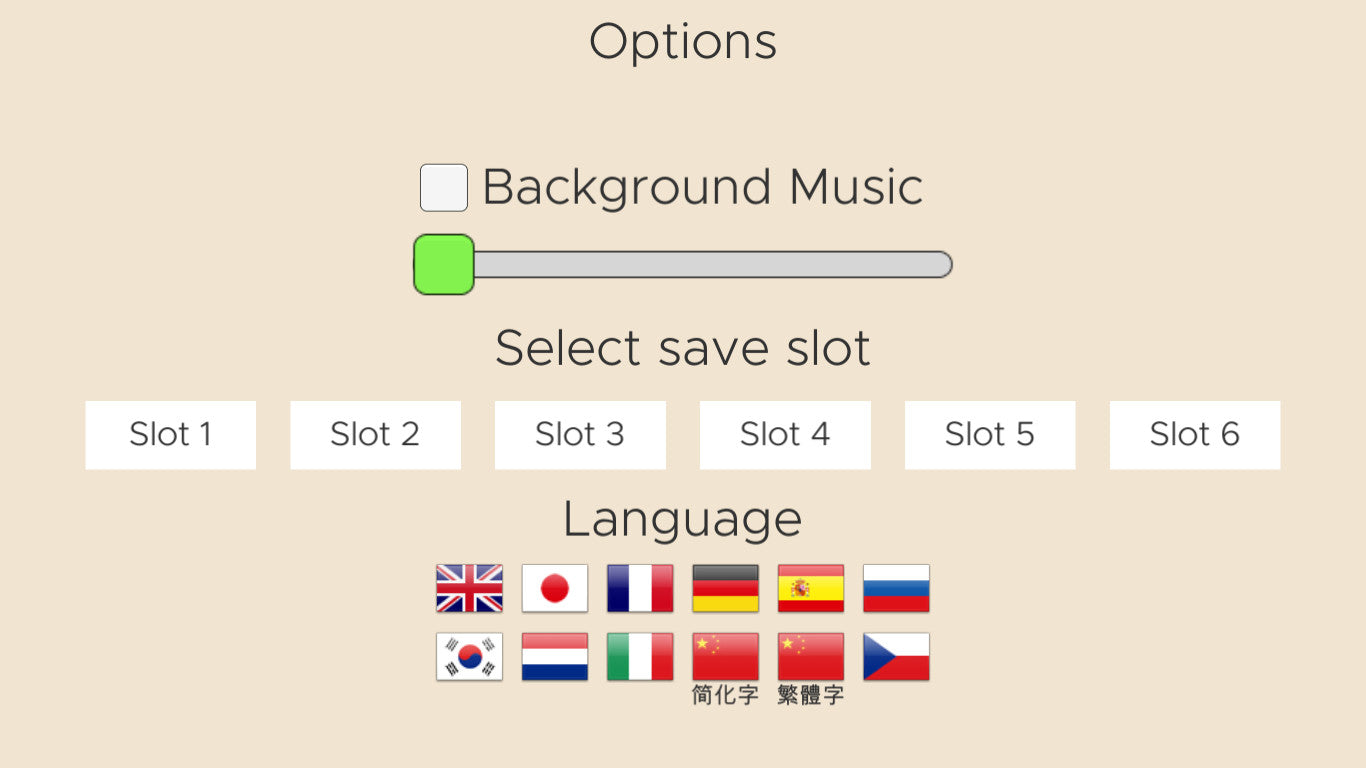The image size is (1366, 768).
Task: Choose the Russian flag language
Action: coord(896,588)
